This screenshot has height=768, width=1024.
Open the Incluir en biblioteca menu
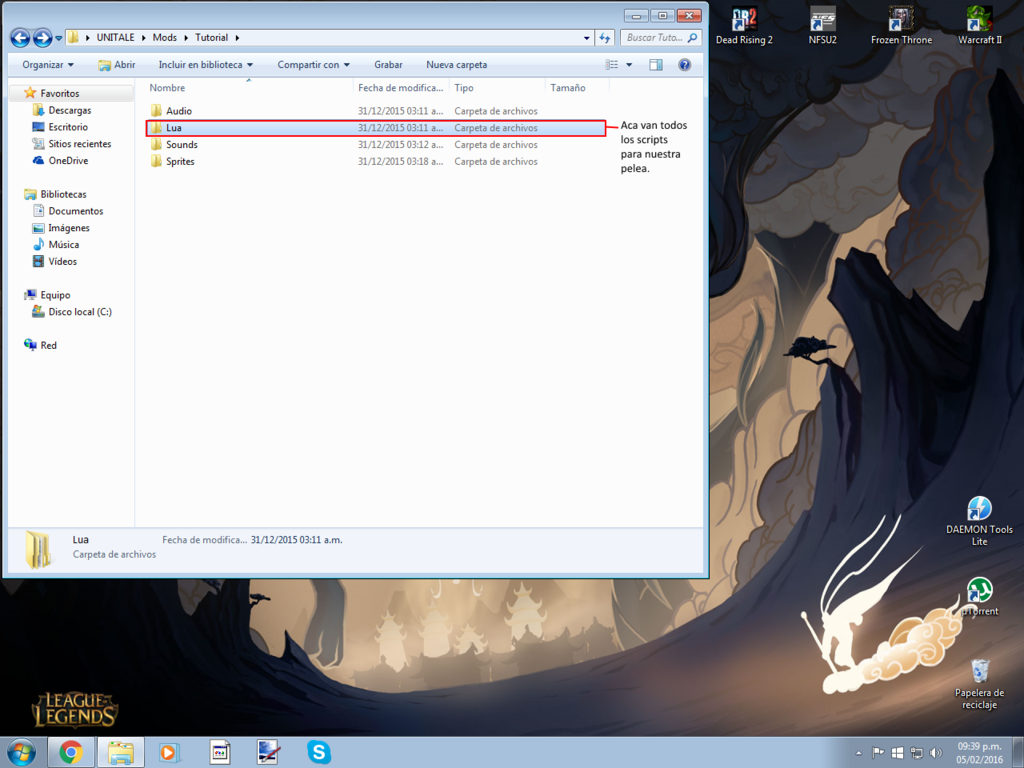coord(205,65)
